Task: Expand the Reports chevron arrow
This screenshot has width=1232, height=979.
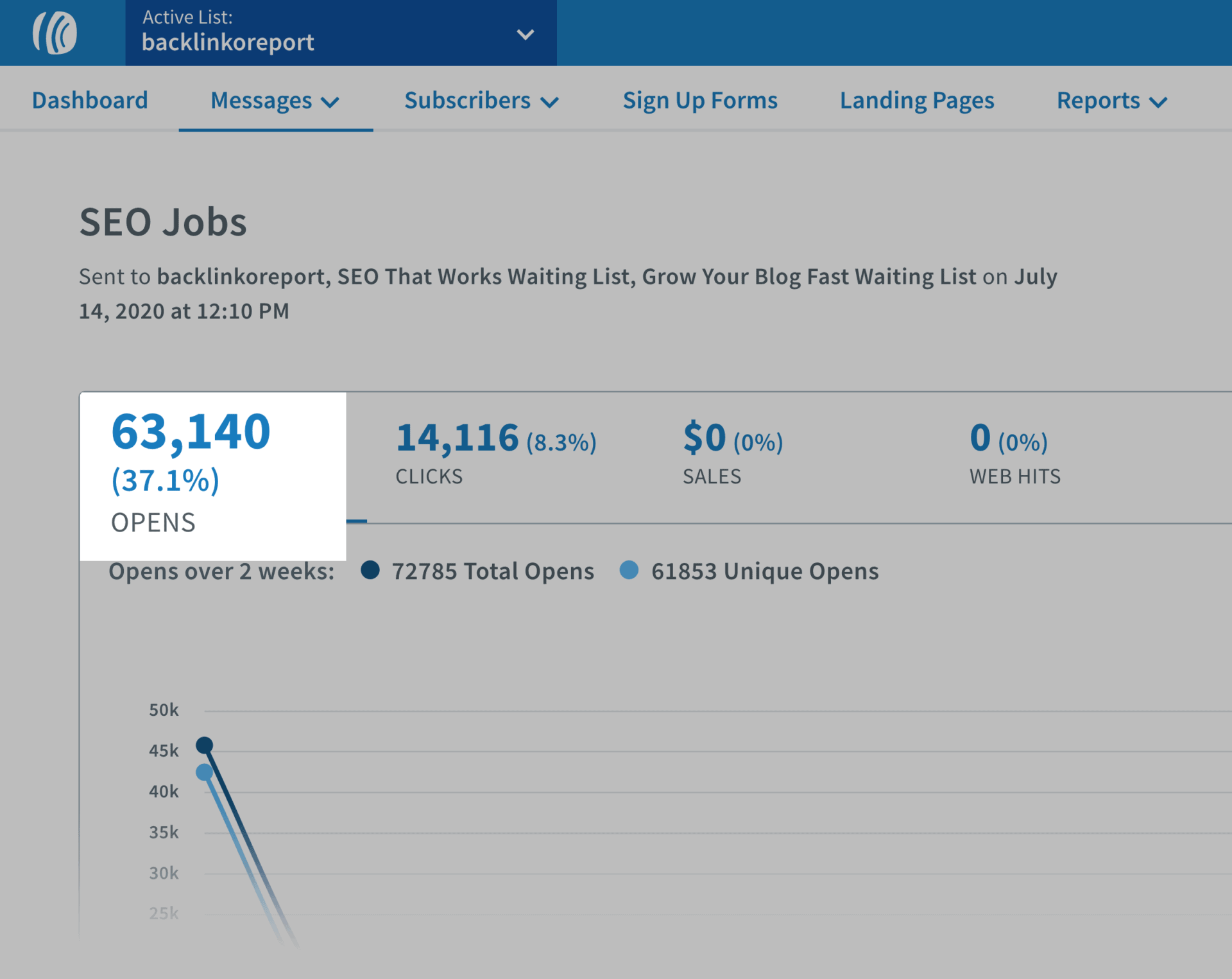Action: (x=1158, y=102)
